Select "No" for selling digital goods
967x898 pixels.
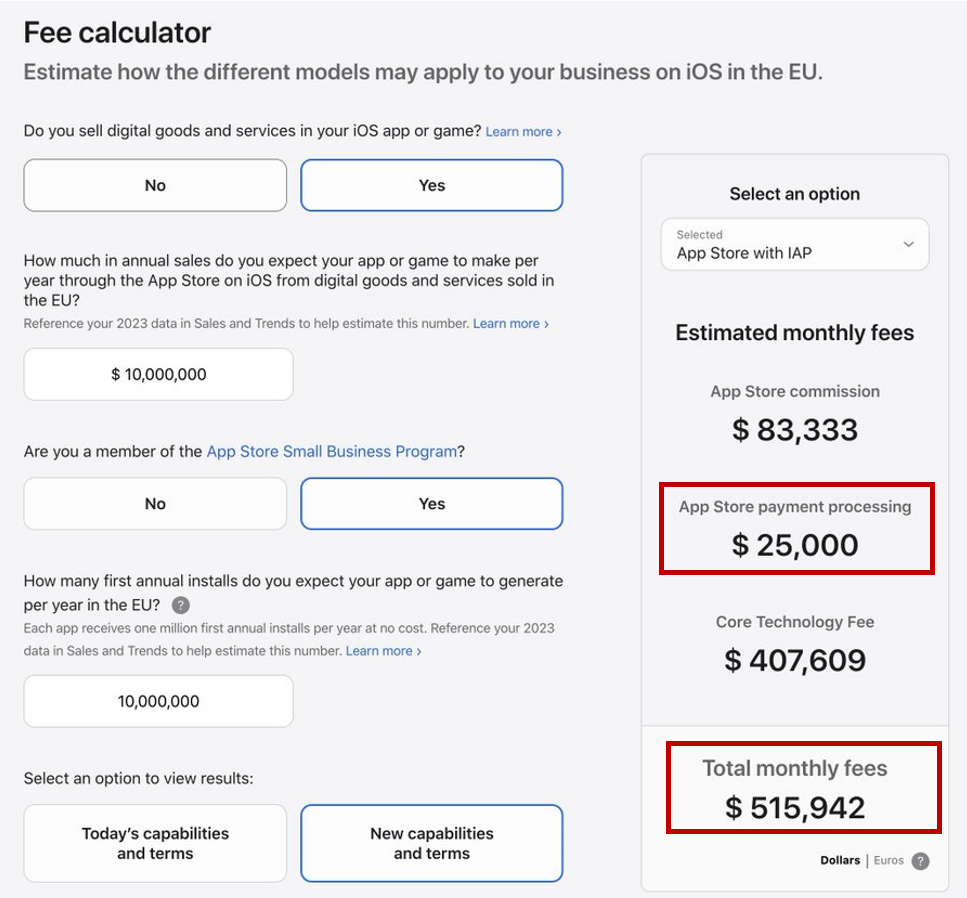(155, 185)
